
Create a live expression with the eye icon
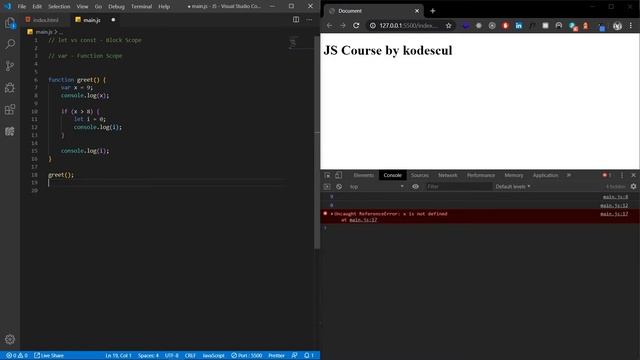point(415,187)
